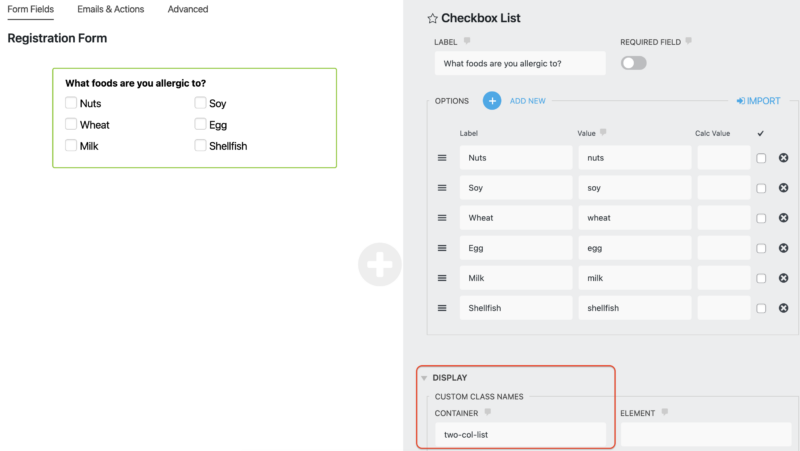Delete the Shellfish option row
800x451 pixels.
coord(783,308)
